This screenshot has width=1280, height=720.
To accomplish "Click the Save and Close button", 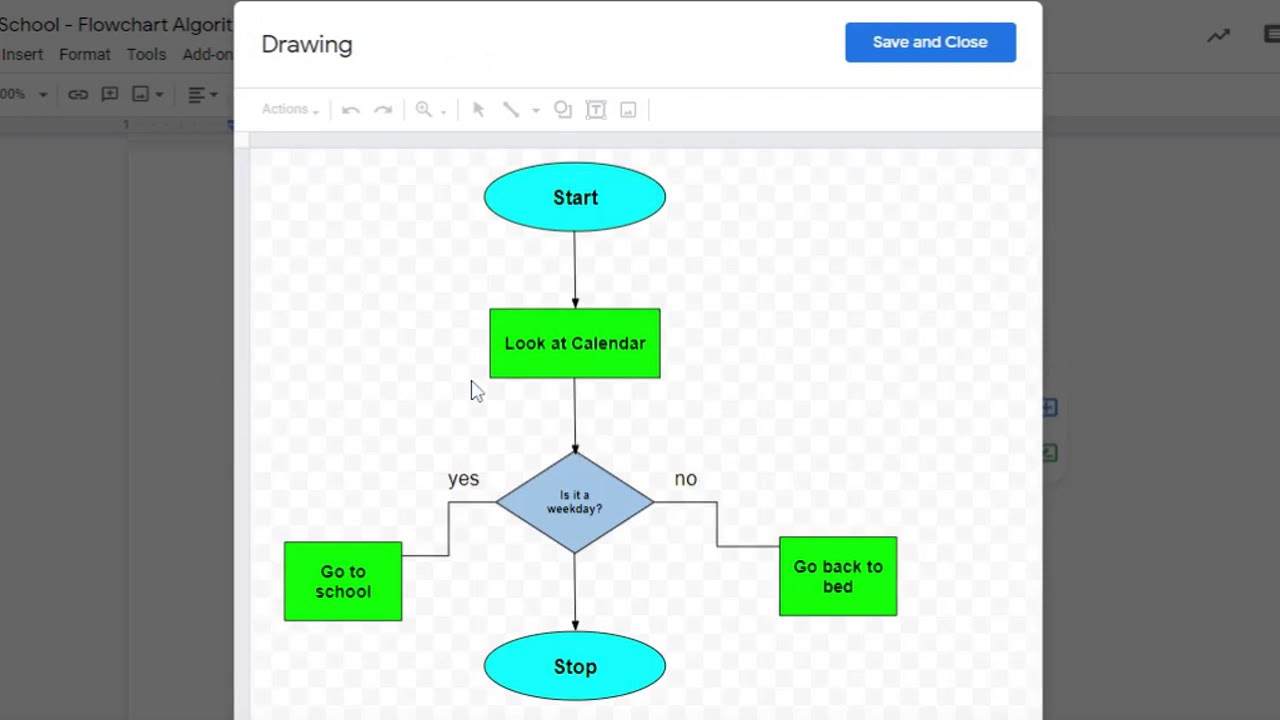I will (x=930, y=42).
